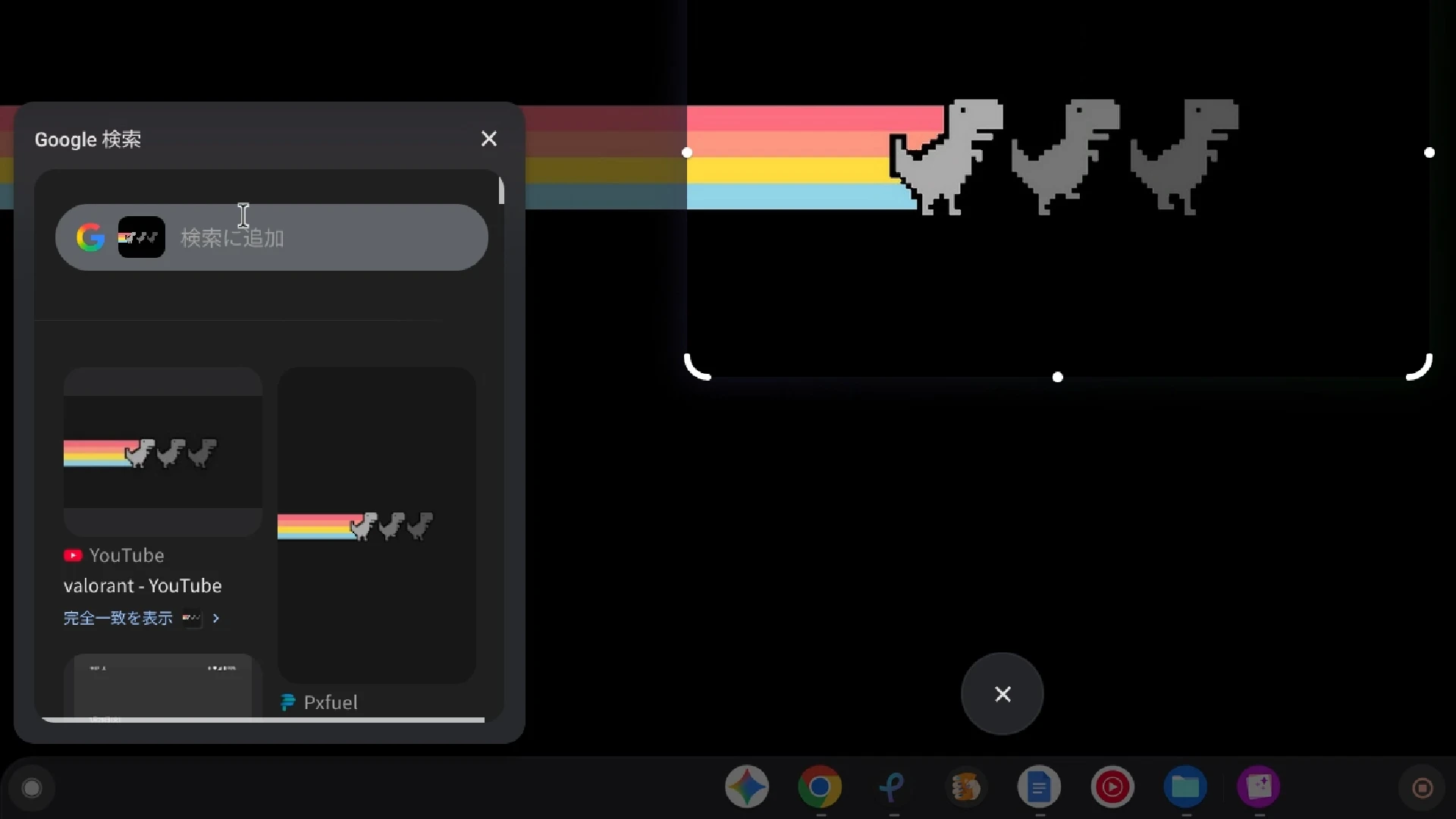
Task: Open the orange art app on the shelf
Action: (x=965, y=786)
